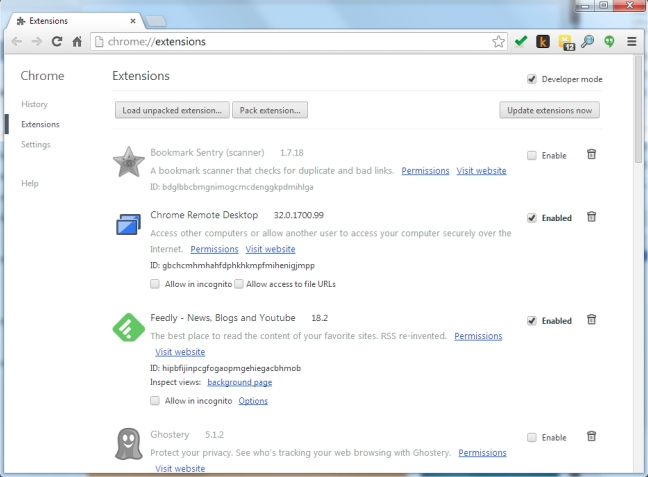648x477 pixels.
Task: Allow Chrome Remote Desktop in incognito
Action: tap(155, 284)
